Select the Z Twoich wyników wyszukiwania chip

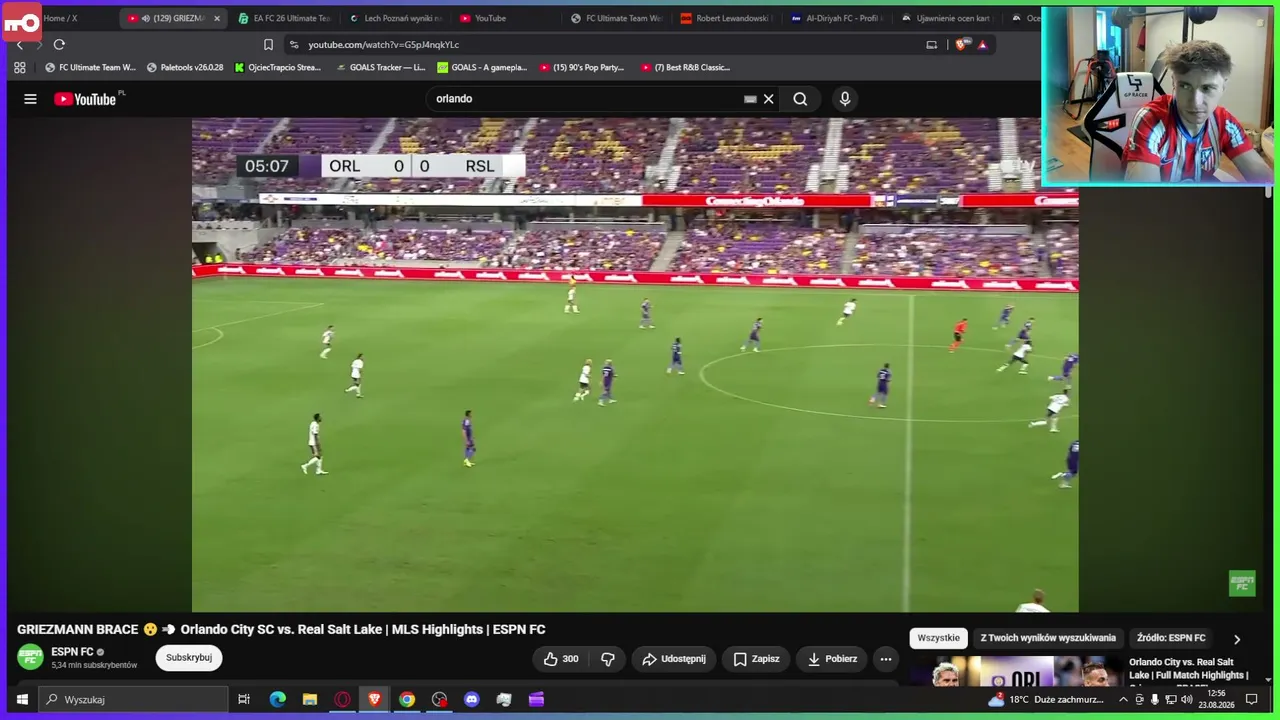point(1048,638)
